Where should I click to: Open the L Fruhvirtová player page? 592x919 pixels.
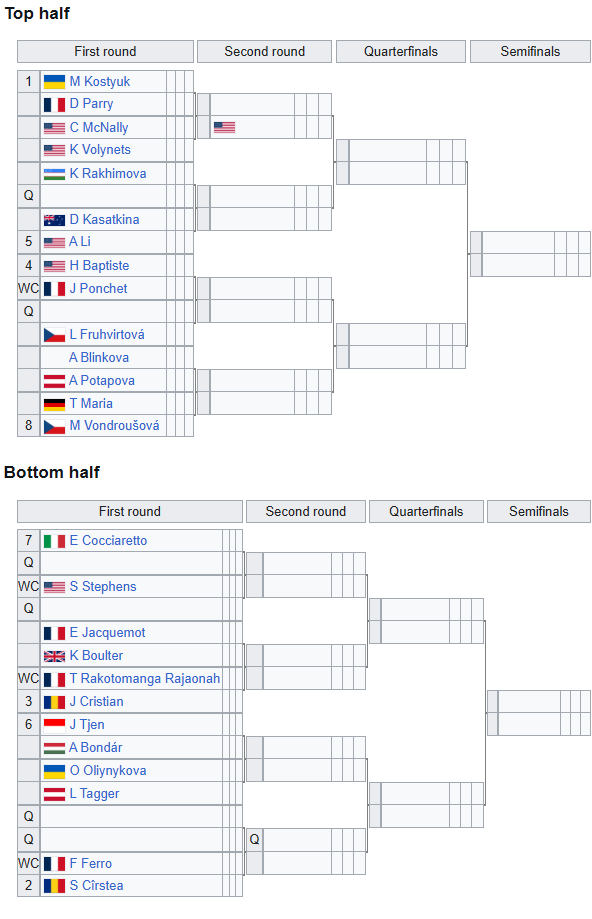[x=107, y=335]
